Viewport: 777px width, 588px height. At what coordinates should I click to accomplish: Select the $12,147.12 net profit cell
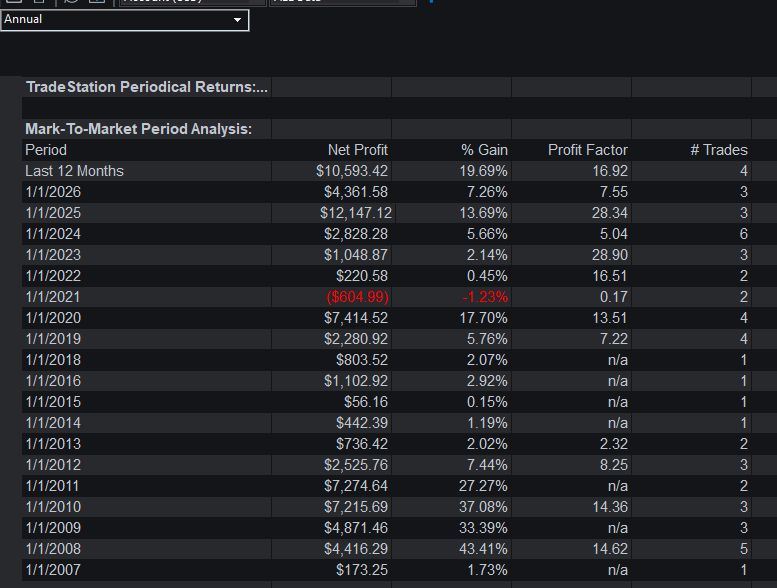pos(356,213)
